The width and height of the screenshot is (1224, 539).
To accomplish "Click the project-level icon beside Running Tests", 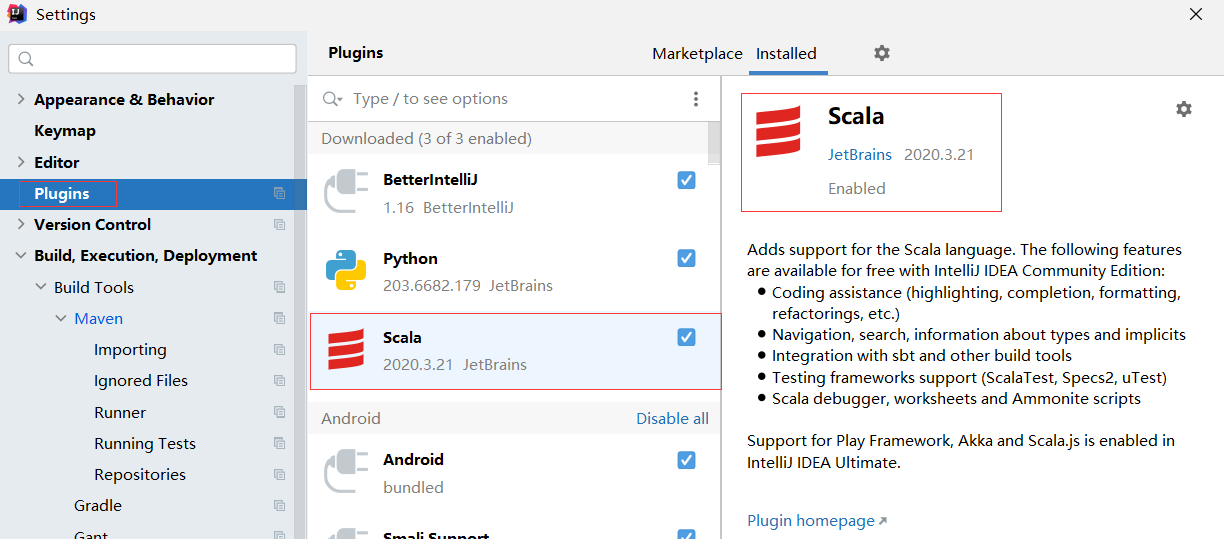I will [x=280, y=443].
